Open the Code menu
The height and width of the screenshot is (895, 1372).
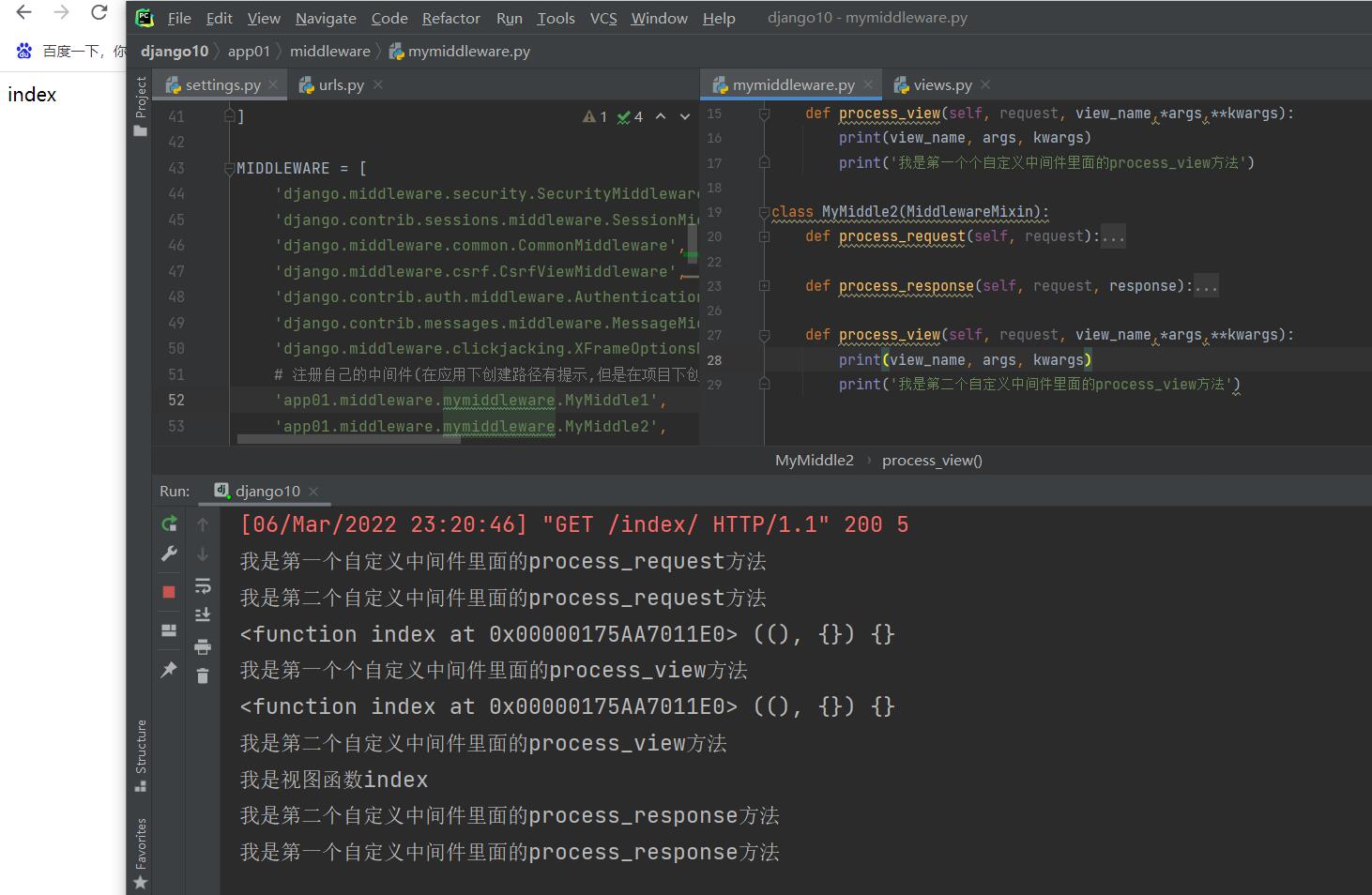tap(389, 18)
